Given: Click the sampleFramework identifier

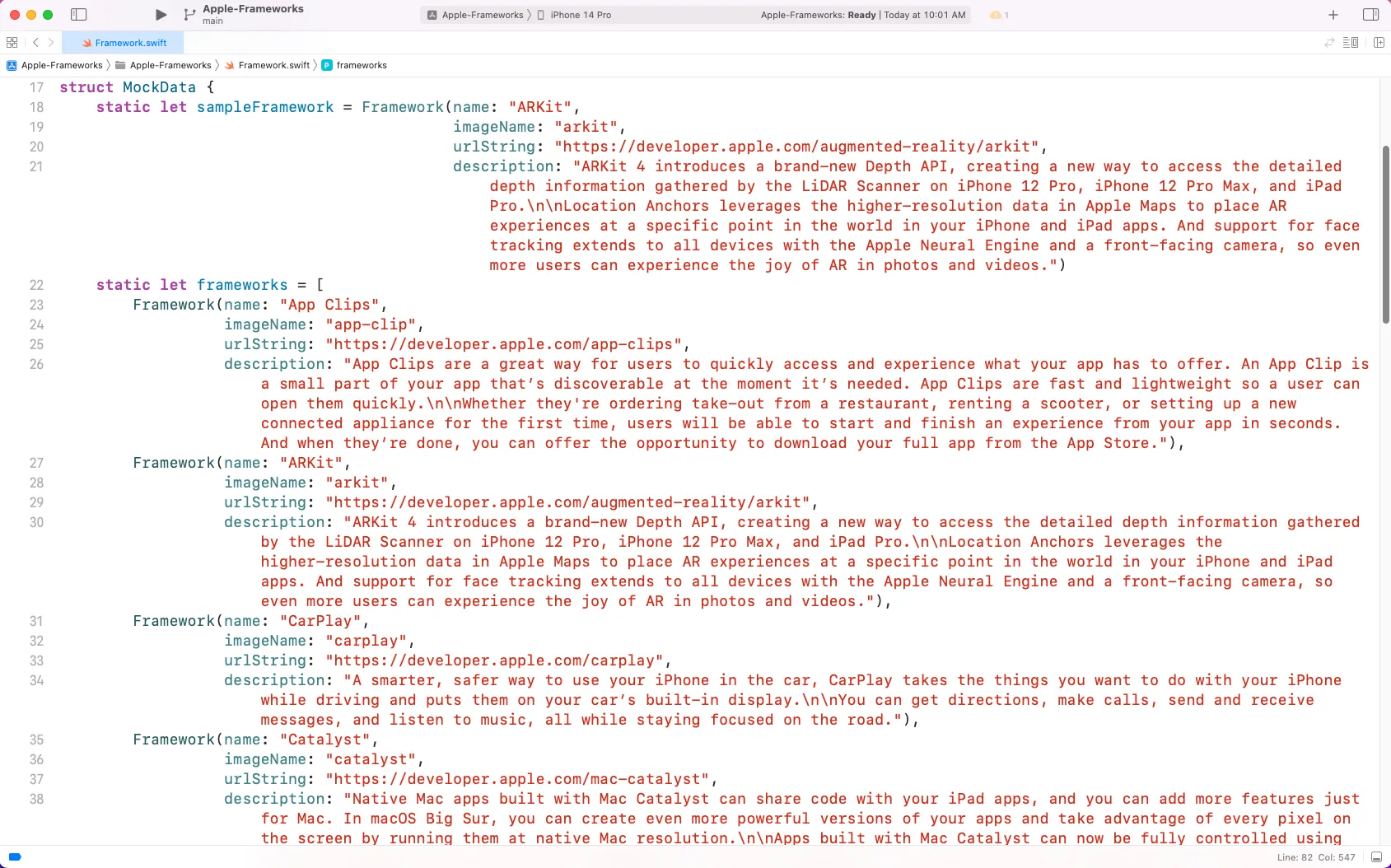Looking at the screenshot, I should (x=265, y=107).
